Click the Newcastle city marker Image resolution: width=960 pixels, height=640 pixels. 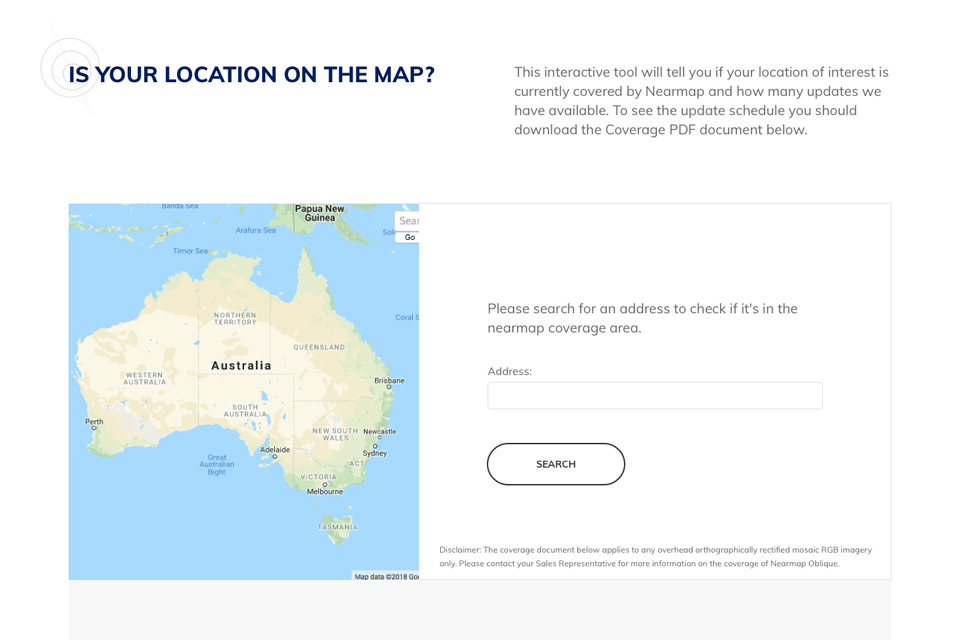[380, 438]
